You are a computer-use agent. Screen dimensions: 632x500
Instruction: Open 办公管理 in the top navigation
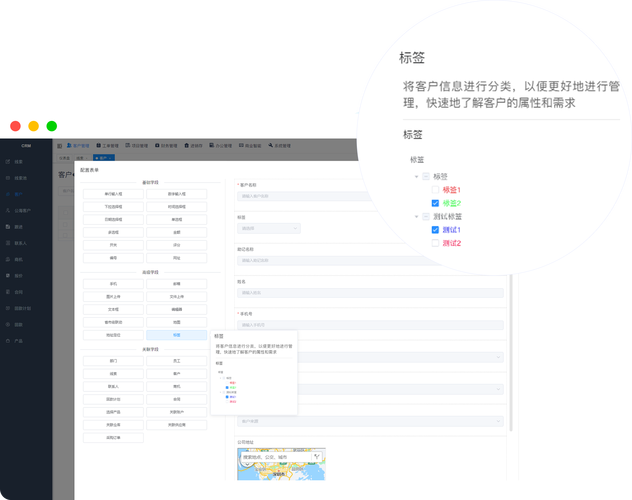pyautogui.click(x=220, y=145)
